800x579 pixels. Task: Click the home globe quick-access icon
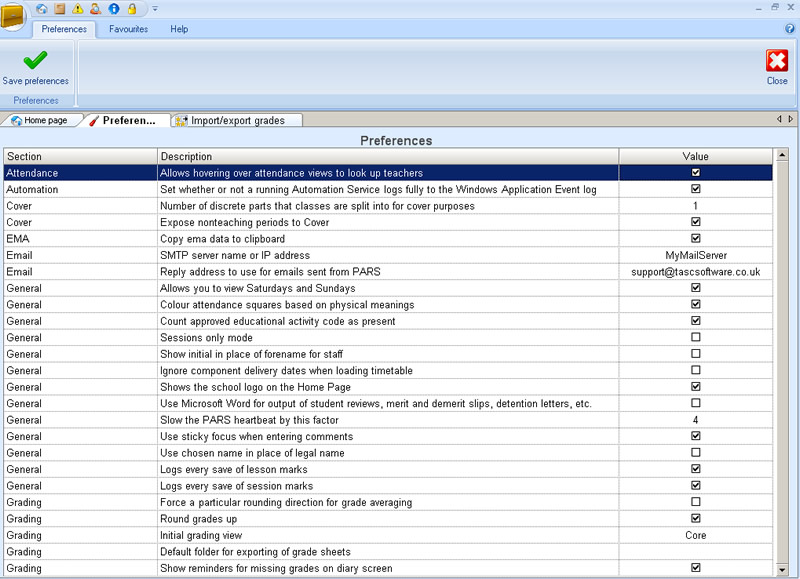tap(42, 9)
